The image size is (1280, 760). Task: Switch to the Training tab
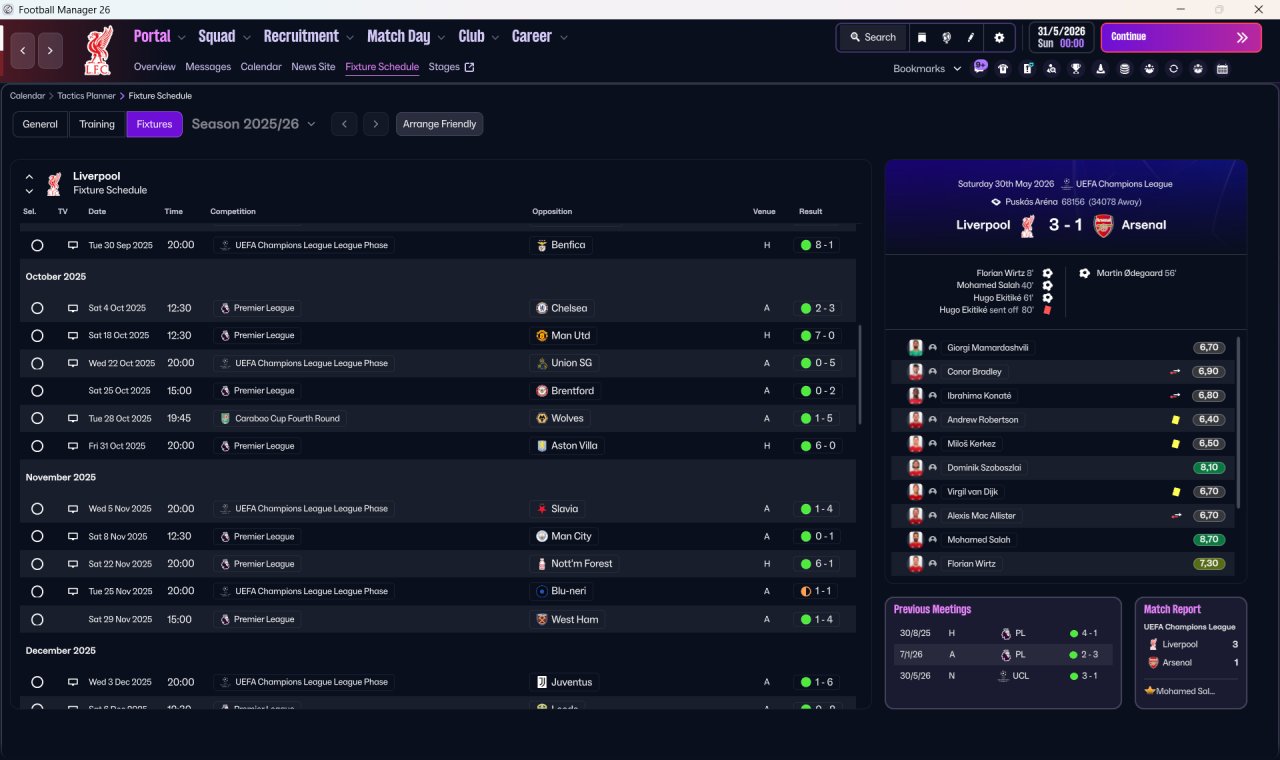(97, 124)
